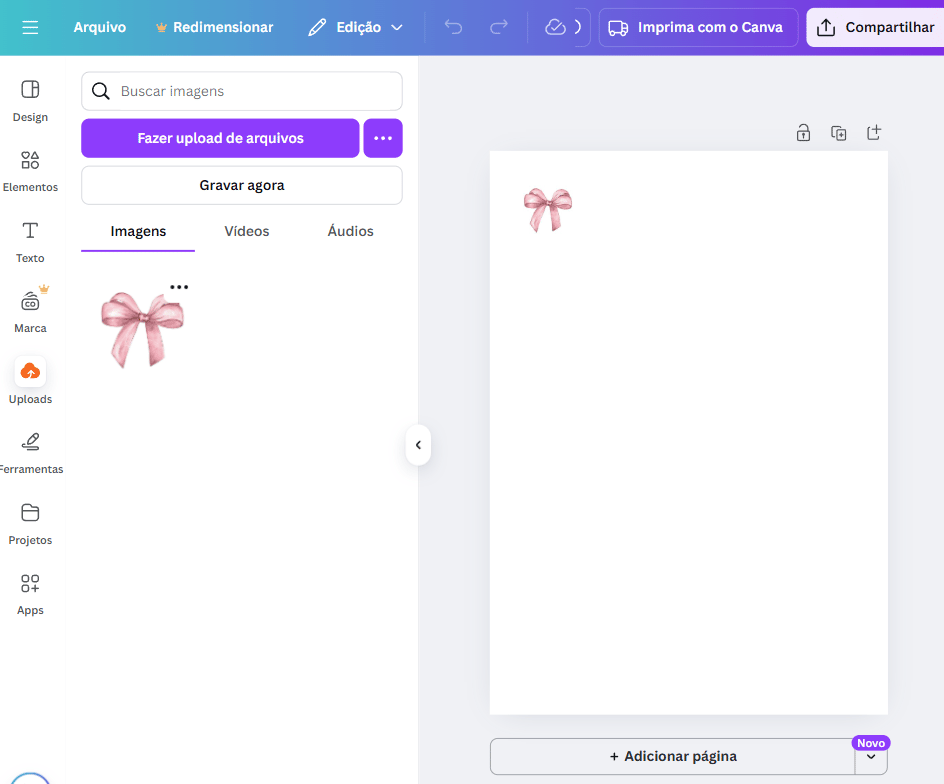Click Redimensionar option
The image size is (944, 784).
(x=215, y=28)
